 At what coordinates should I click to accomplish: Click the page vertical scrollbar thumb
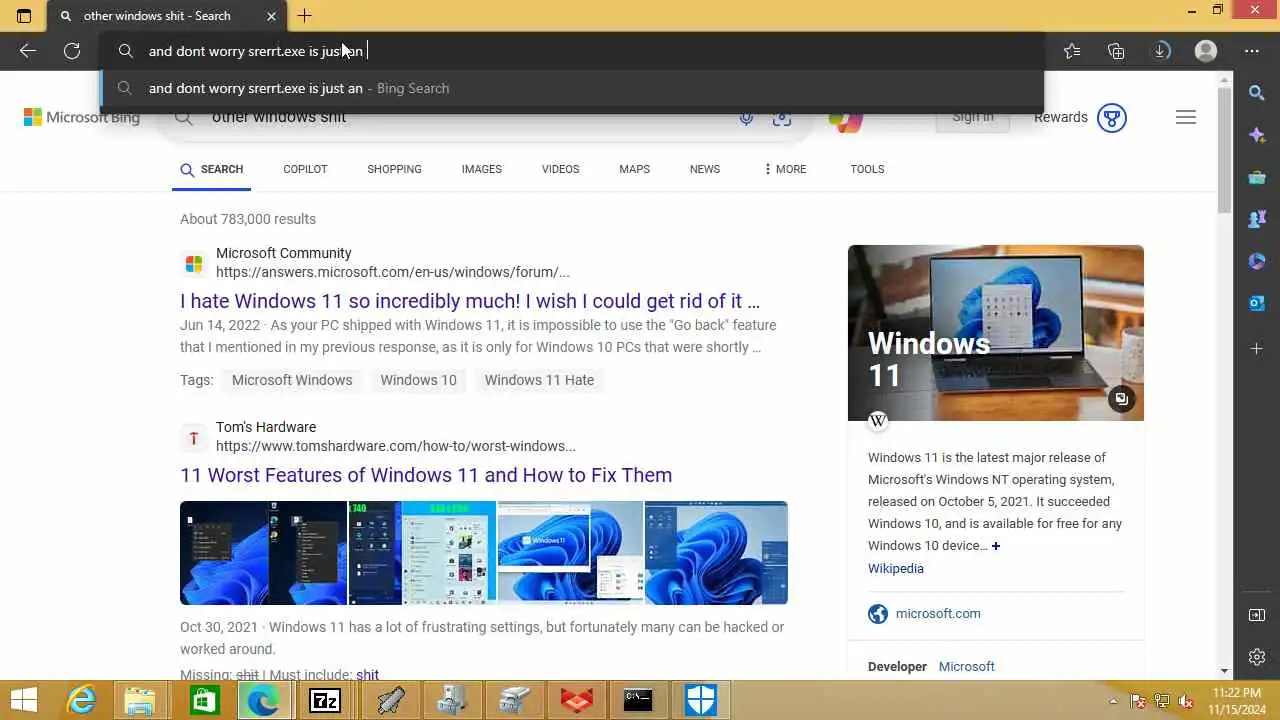[x=1225, y=150]
